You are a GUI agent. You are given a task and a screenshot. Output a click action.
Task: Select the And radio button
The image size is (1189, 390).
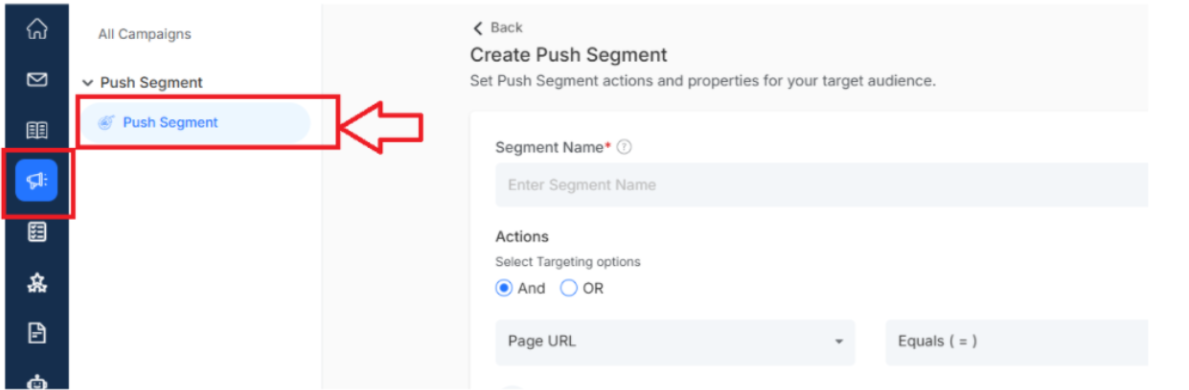504,288
